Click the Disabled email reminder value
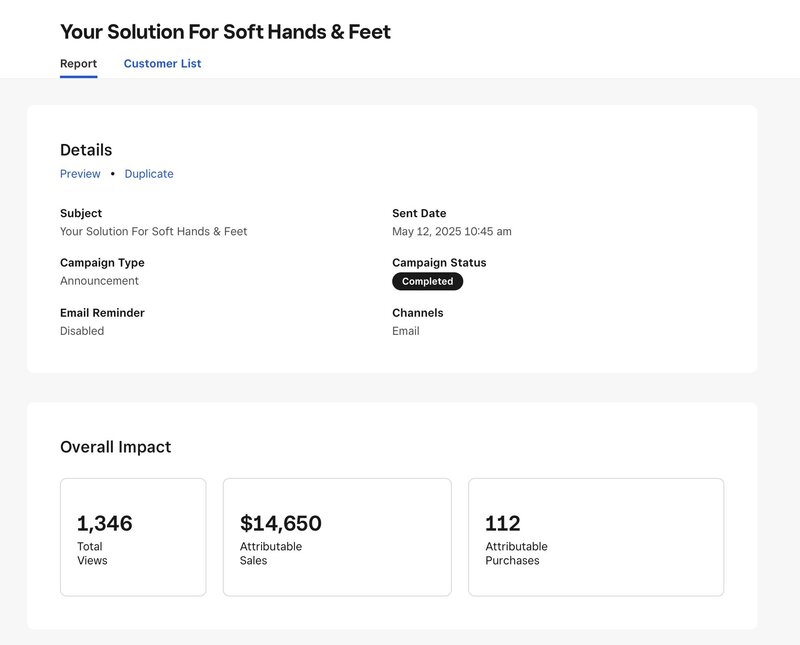 82,331
